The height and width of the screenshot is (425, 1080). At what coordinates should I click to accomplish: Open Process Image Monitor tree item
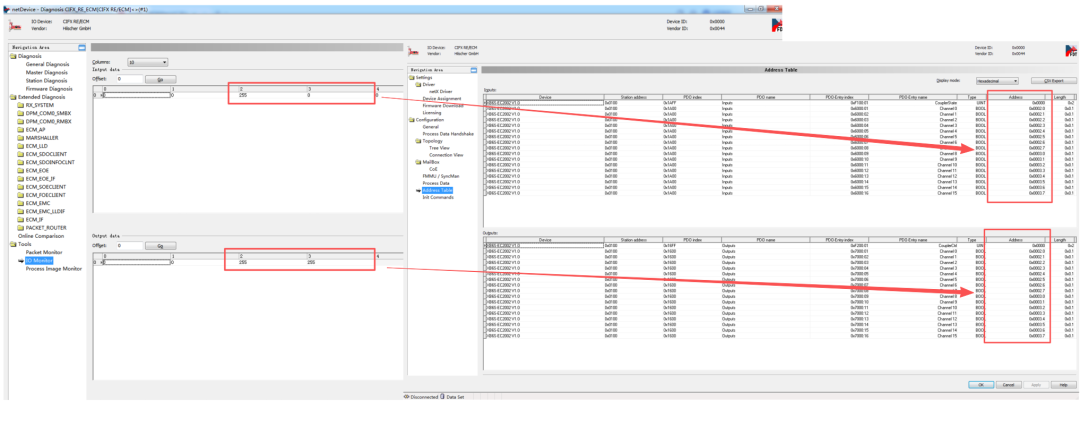coord(54,269)
